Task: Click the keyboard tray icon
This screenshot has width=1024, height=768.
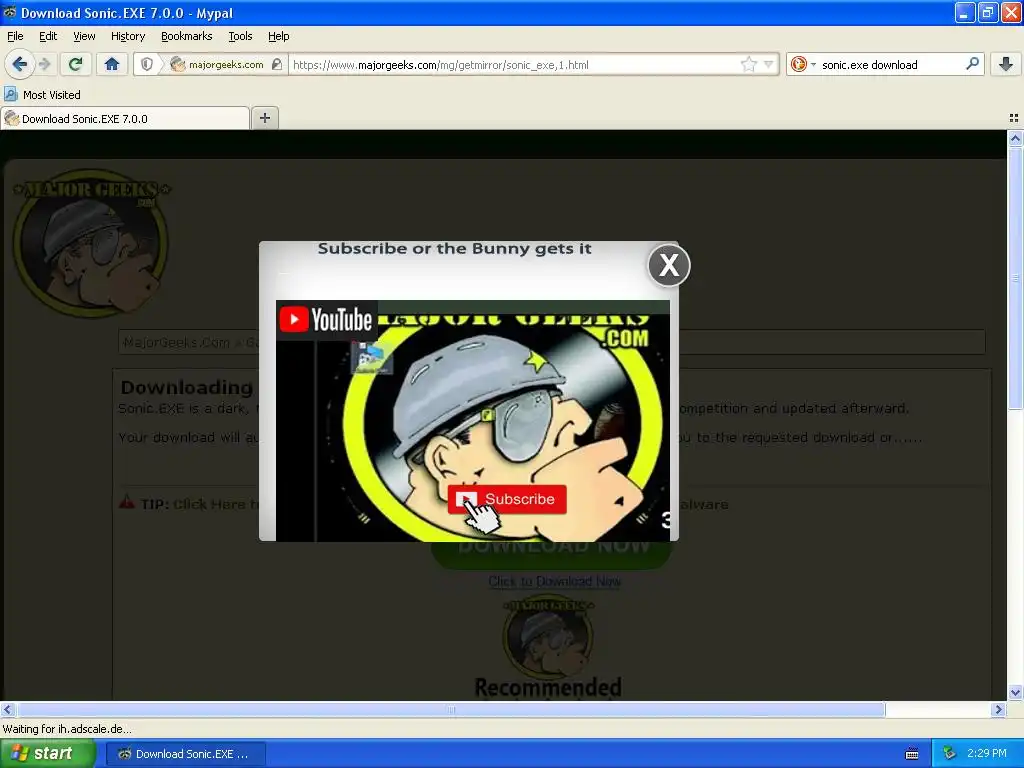Action: [912, 754]
